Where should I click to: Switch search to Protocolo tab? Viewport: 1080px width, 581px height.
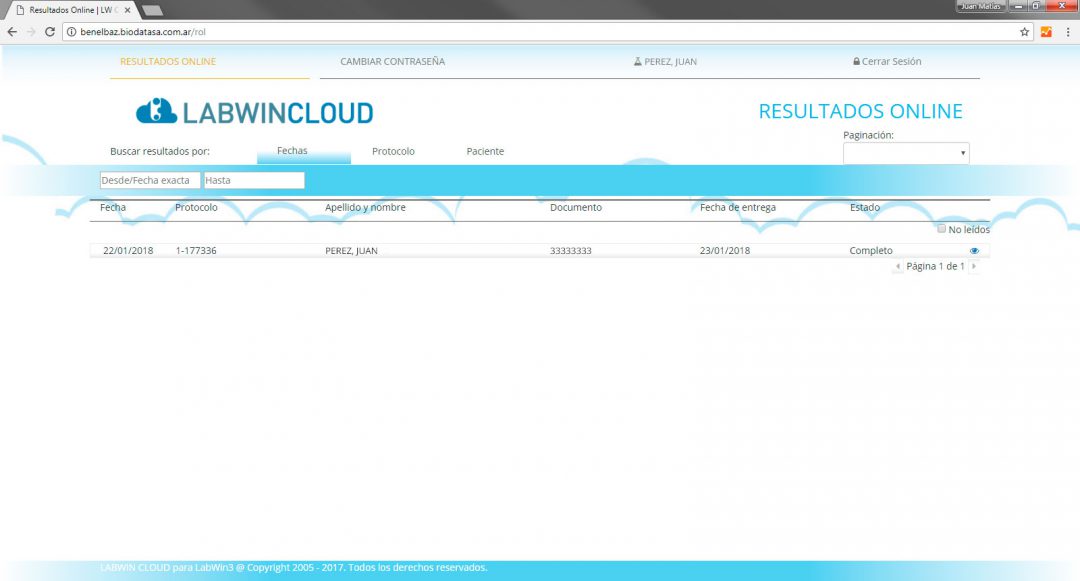393,152
